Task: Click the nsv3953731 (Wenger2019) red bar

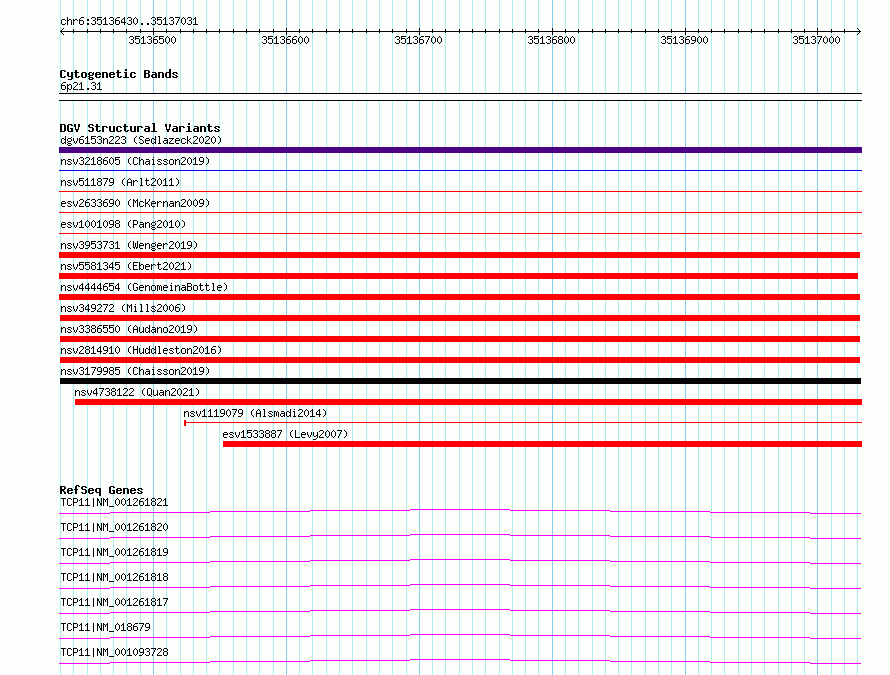Action: tap(460, 255)
